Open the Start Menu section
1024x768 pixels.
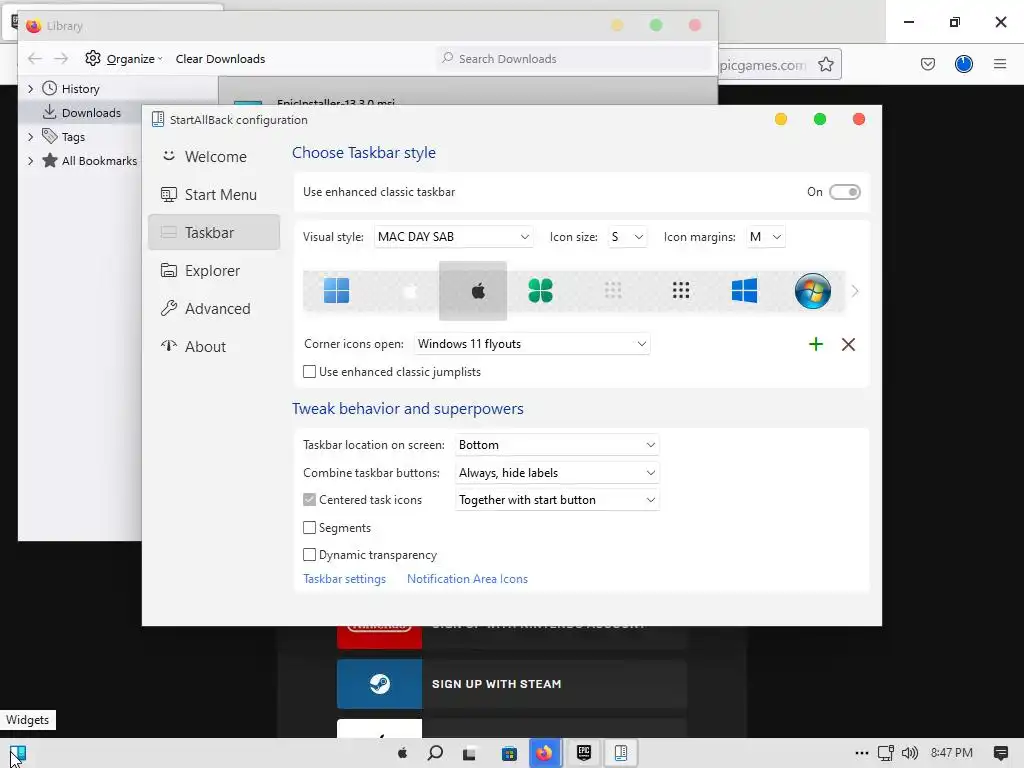coord(214,195)
